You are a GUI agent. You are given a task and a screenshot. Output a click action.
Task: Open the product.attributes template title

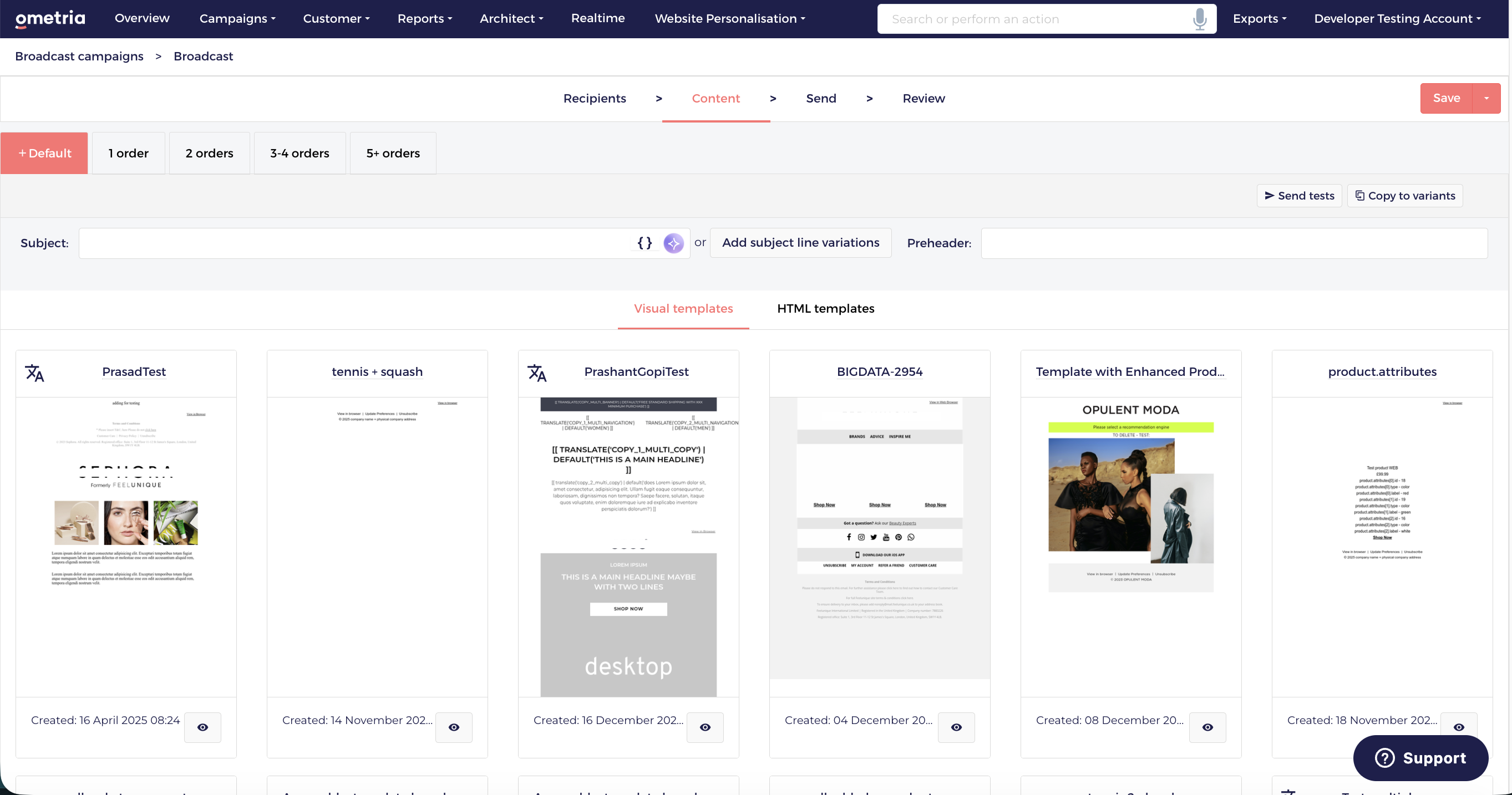1382,371
